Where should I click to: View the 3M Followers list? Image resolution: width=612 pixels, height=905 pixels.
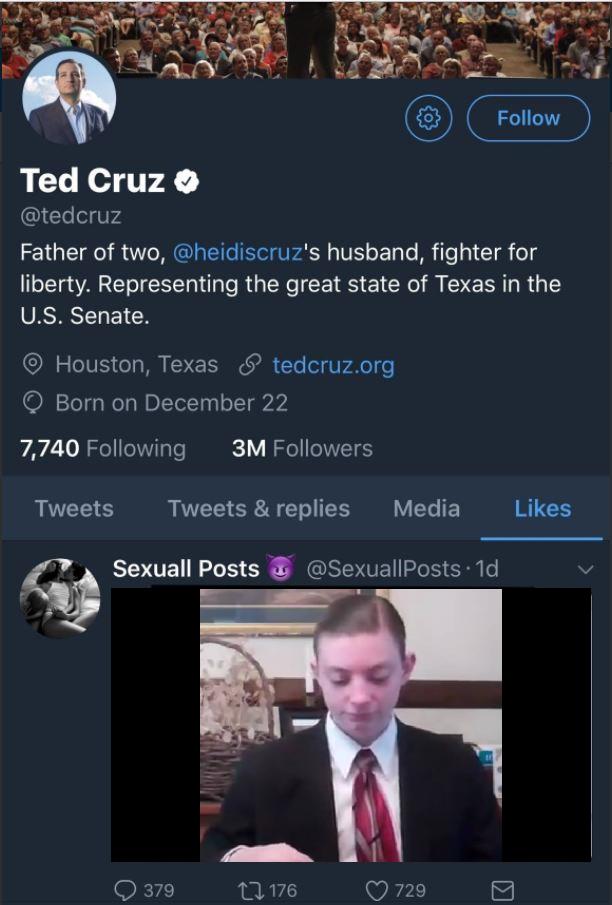click(302, 448)
